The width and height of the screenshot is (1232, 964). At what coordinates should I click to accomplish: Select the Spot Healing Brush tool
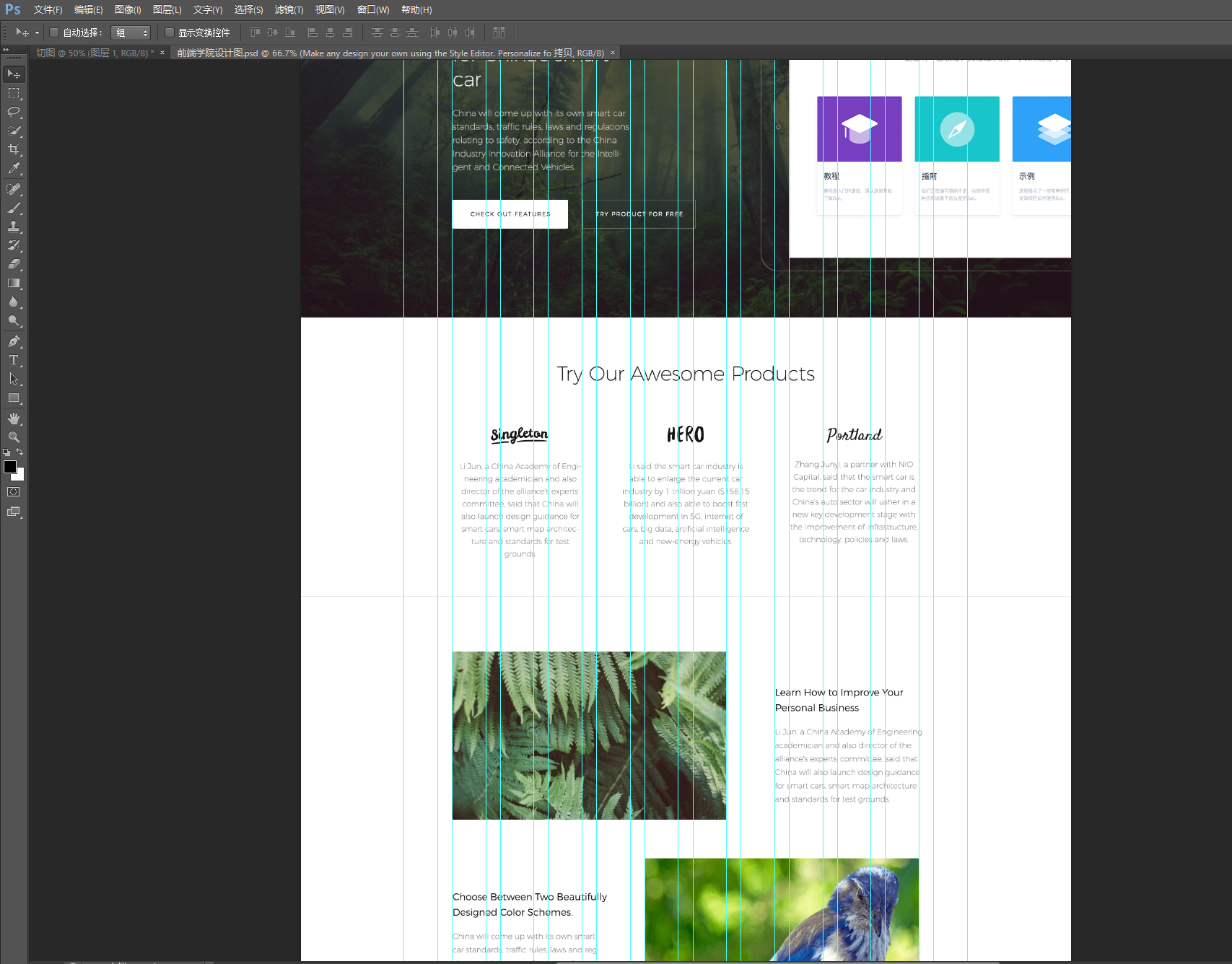[14, 189]
